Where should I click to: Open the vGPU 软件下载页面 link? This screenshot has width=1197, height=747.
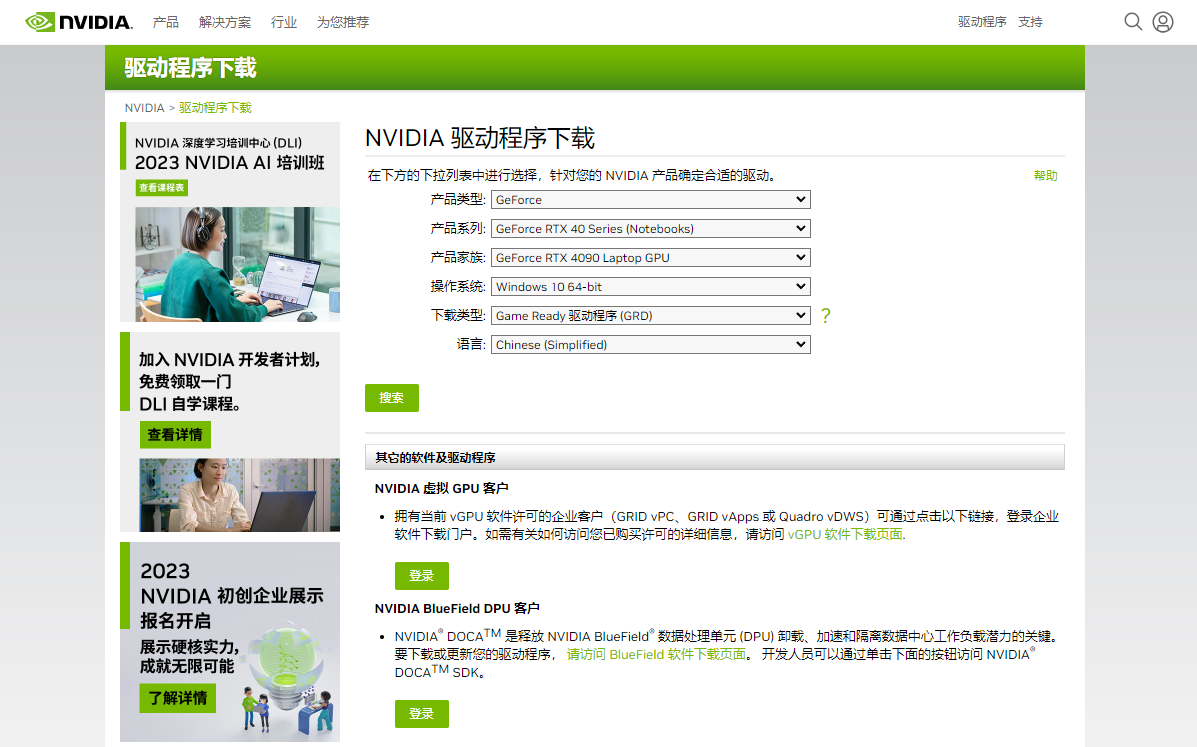[x=845, y=534]
